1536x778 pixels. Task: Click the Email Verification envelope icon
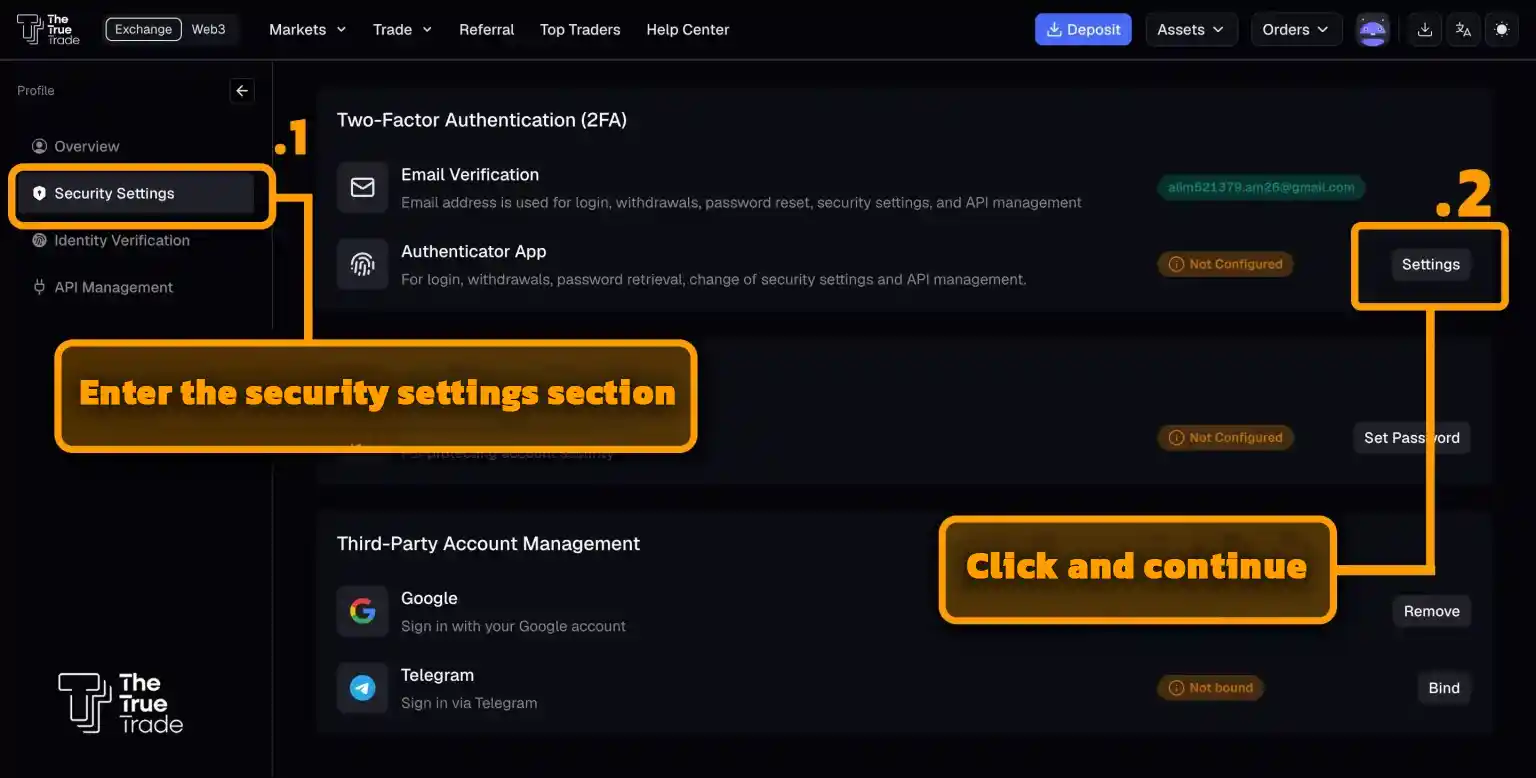click(362, 188)
